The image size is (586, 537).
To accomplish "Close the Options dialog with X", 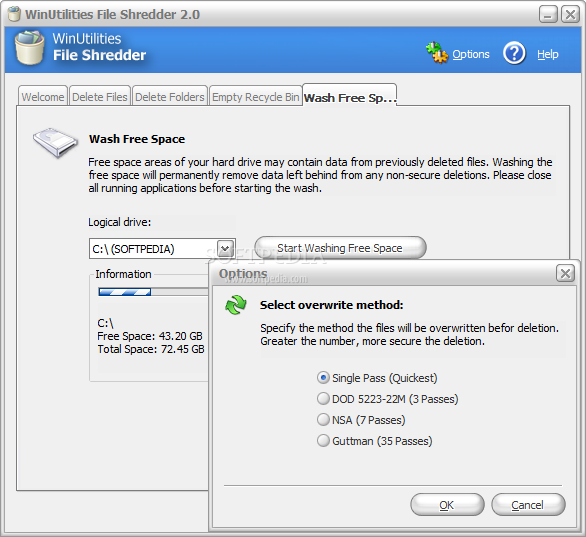I will [565, 274].
